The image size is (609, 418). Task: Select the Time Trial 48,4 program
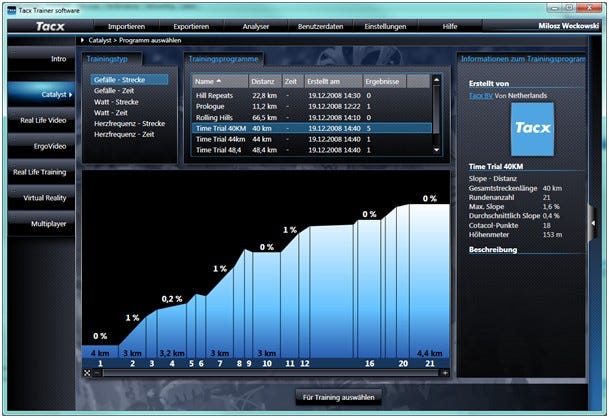(312, 150)
